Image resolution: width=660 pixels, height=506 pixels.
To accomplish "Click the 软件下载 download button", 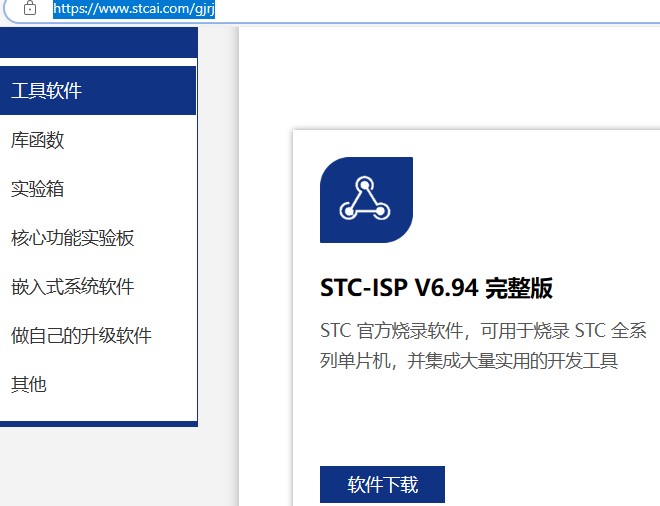I will tap(382, 484).
